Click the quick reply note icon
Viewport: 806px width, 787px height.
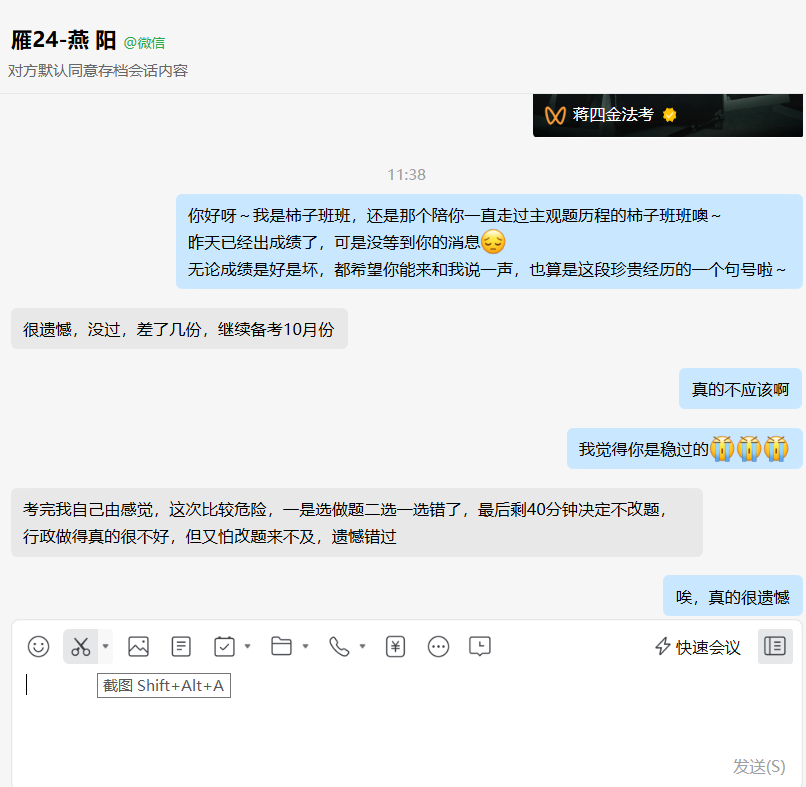tap(181, 646)
